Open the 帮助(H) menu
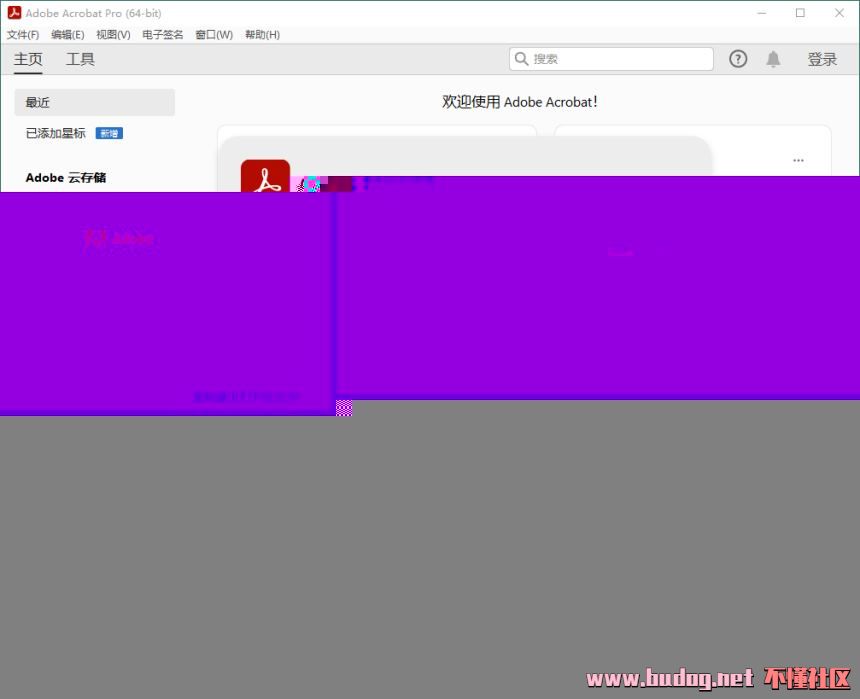 click(x=262, y=35)
